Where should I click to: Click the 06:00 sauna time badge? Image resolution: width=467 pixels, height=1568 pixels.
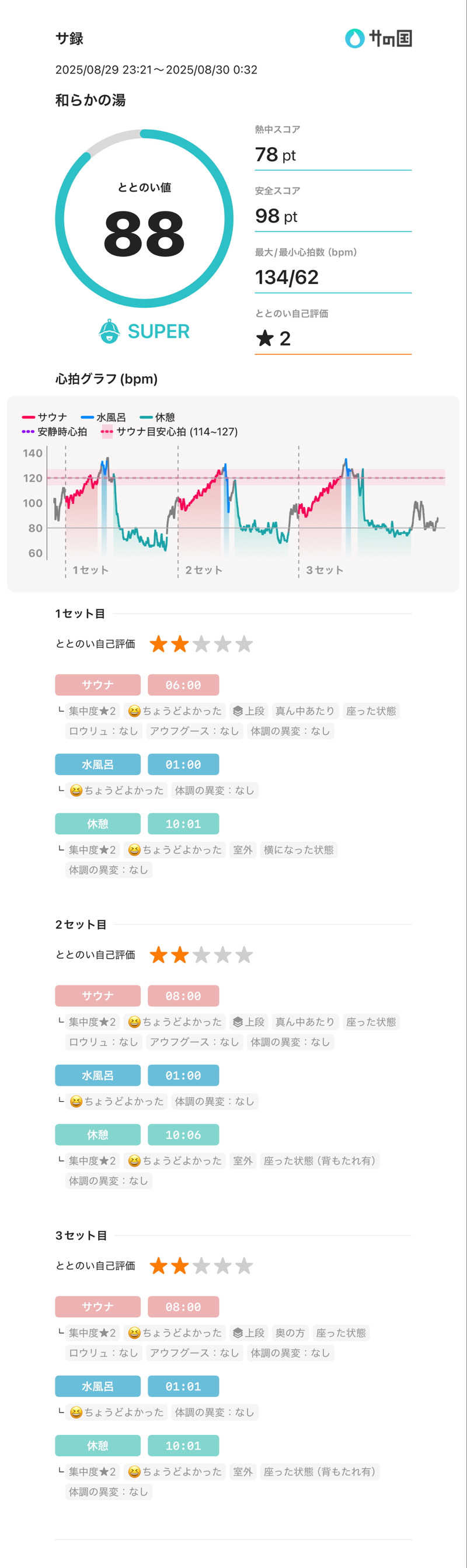tap(183, 685)
